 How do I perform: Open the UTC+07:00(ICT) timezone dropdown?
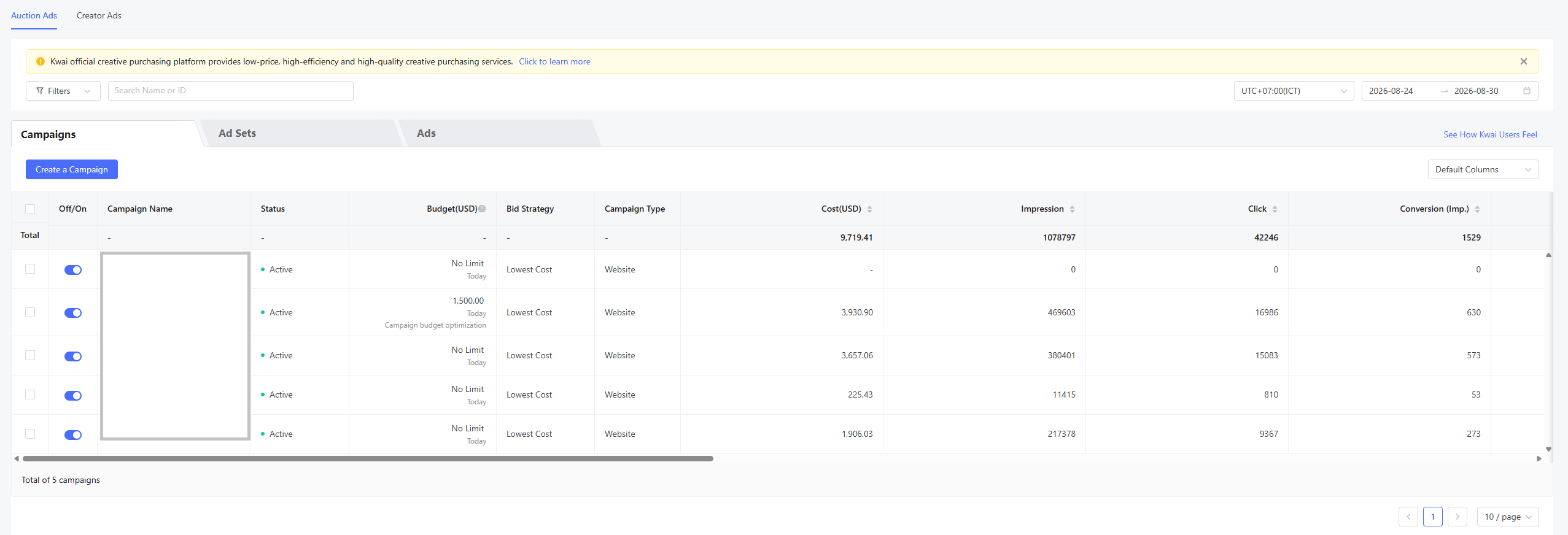[1294, 91]
